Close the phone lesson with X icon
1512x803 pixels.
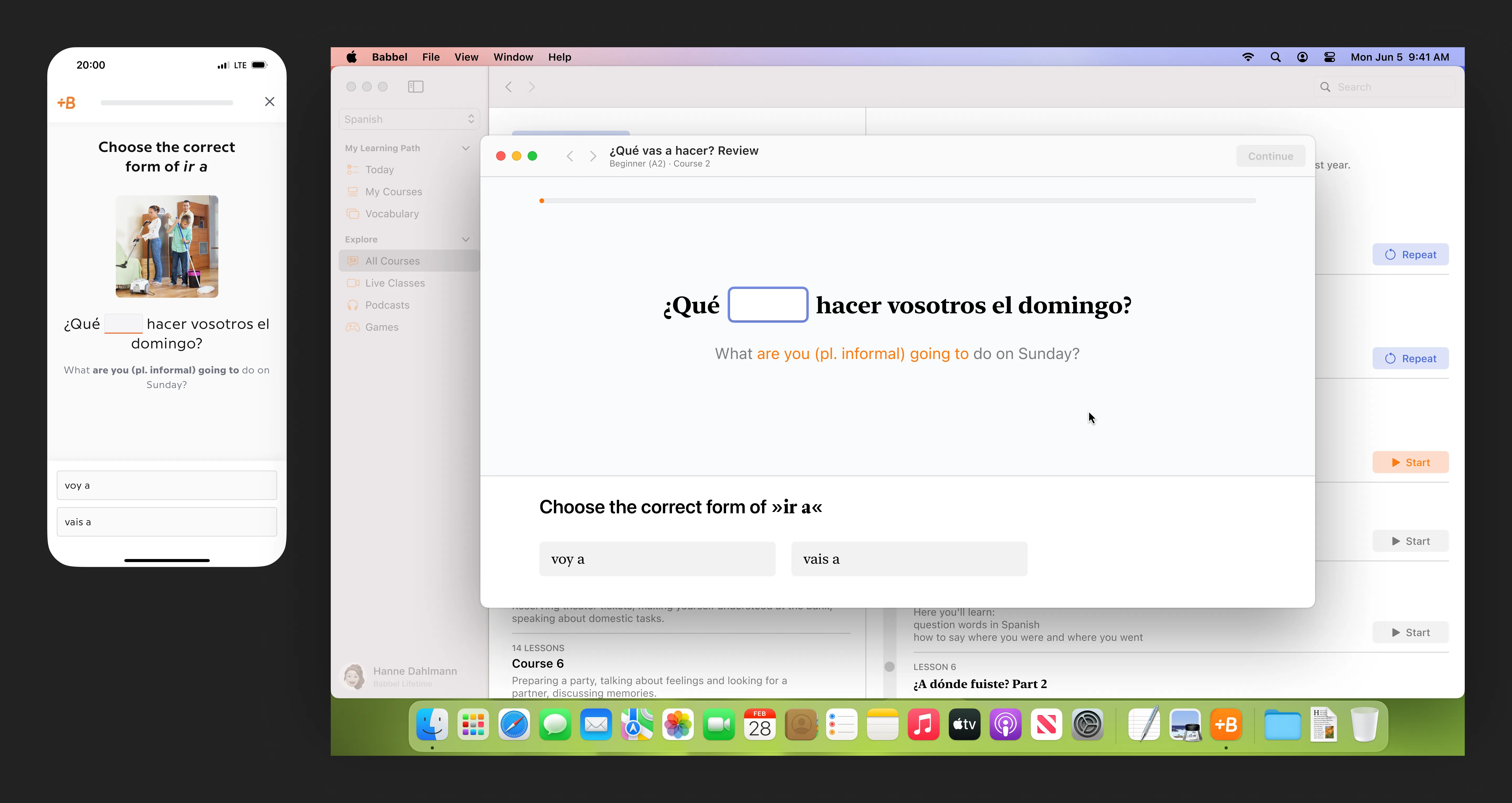pos(269,102)
